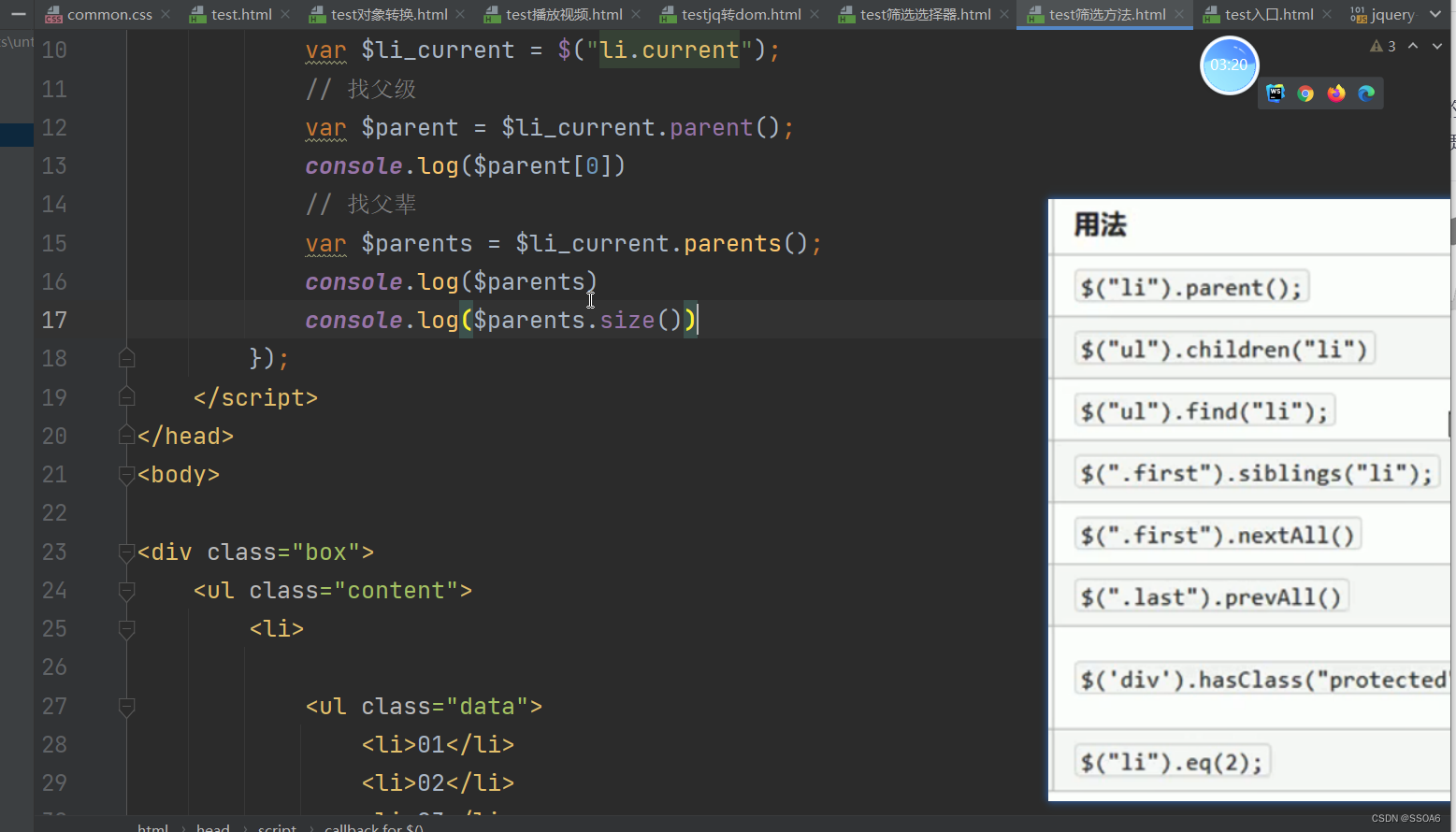Click line number 10 in gutter
The height and width of the screenshot is (832, 1456).
click(x=54, y=50)
